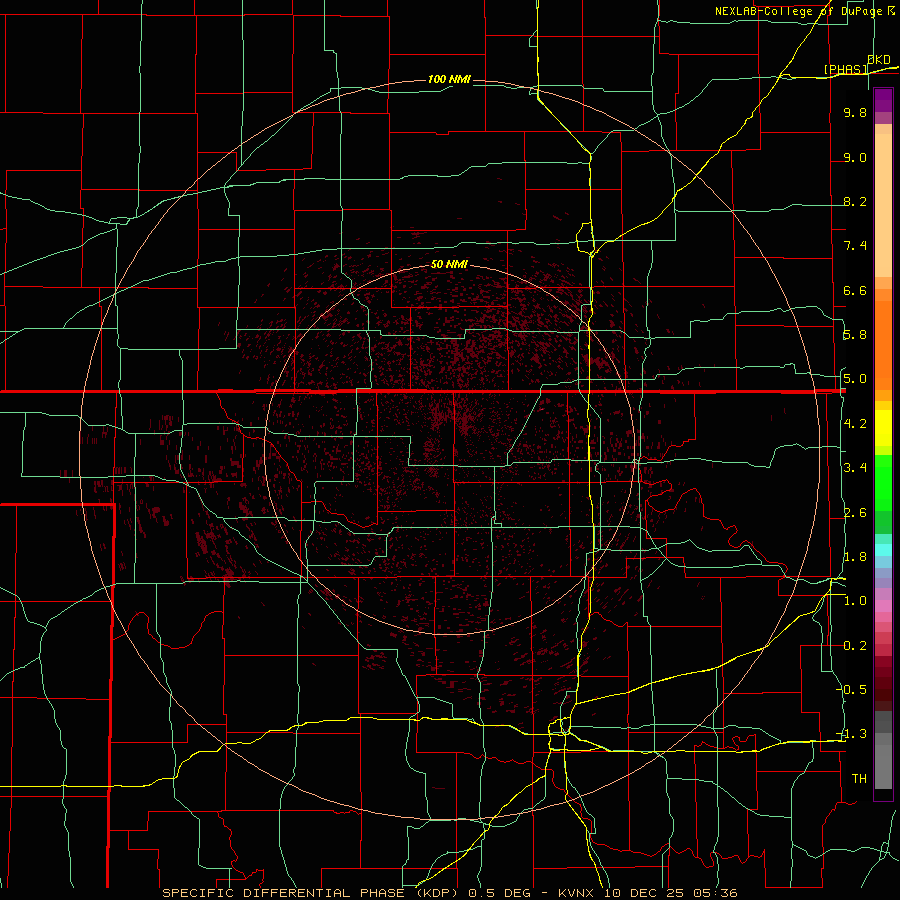Click the [PHAS] legend unit label
The height and width of the screenshot is (900, 900).
pos(846,69)
